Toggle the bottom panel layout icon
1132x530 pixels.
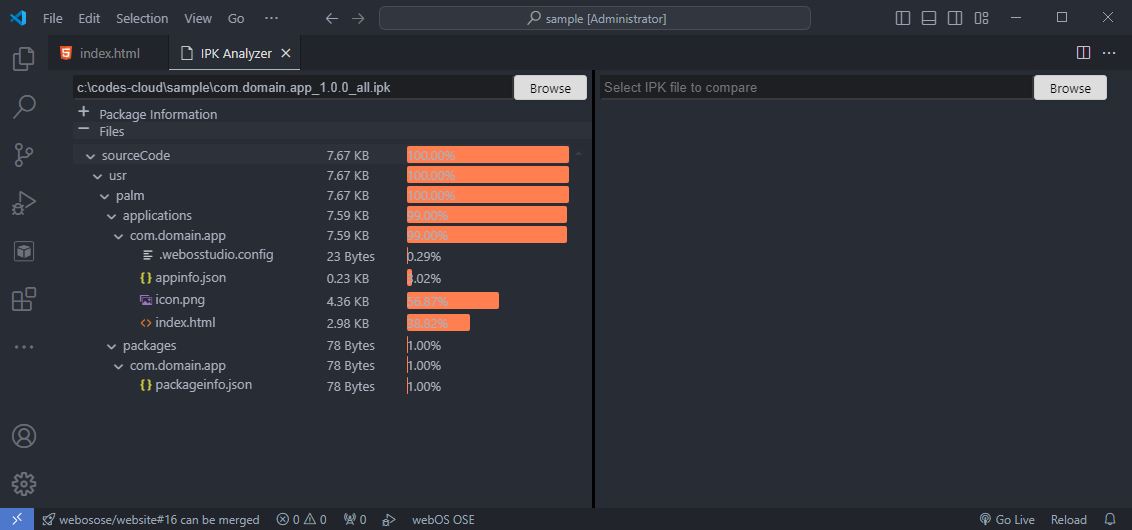coord(929,18)
